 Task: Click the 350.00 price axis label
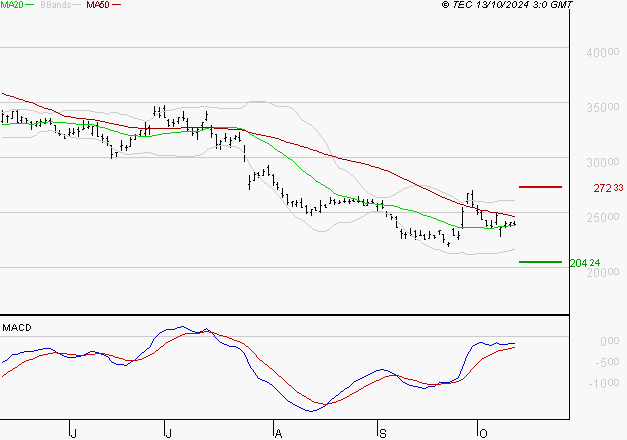click(x=603, y=107)
